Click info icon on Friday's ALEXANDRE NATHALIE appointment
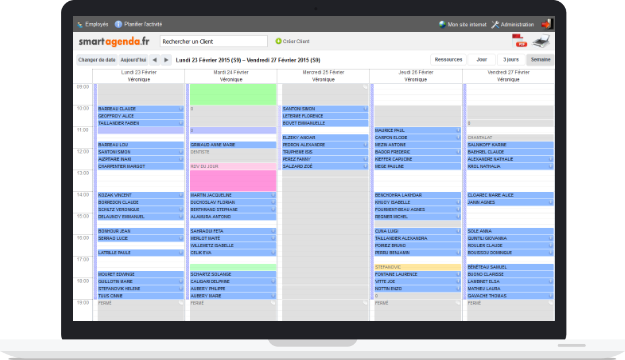Image resolution: width=625 pixels, height=360 pixels. (551, 159)
